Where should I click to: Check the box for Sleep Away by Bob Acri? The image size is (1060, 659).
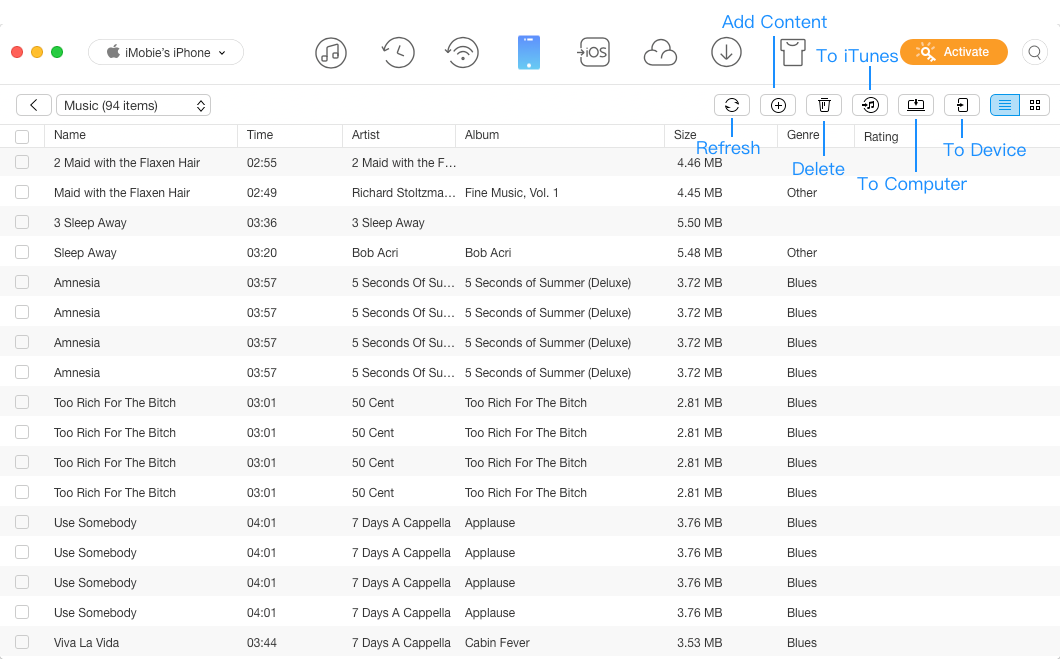click(22, 252)
